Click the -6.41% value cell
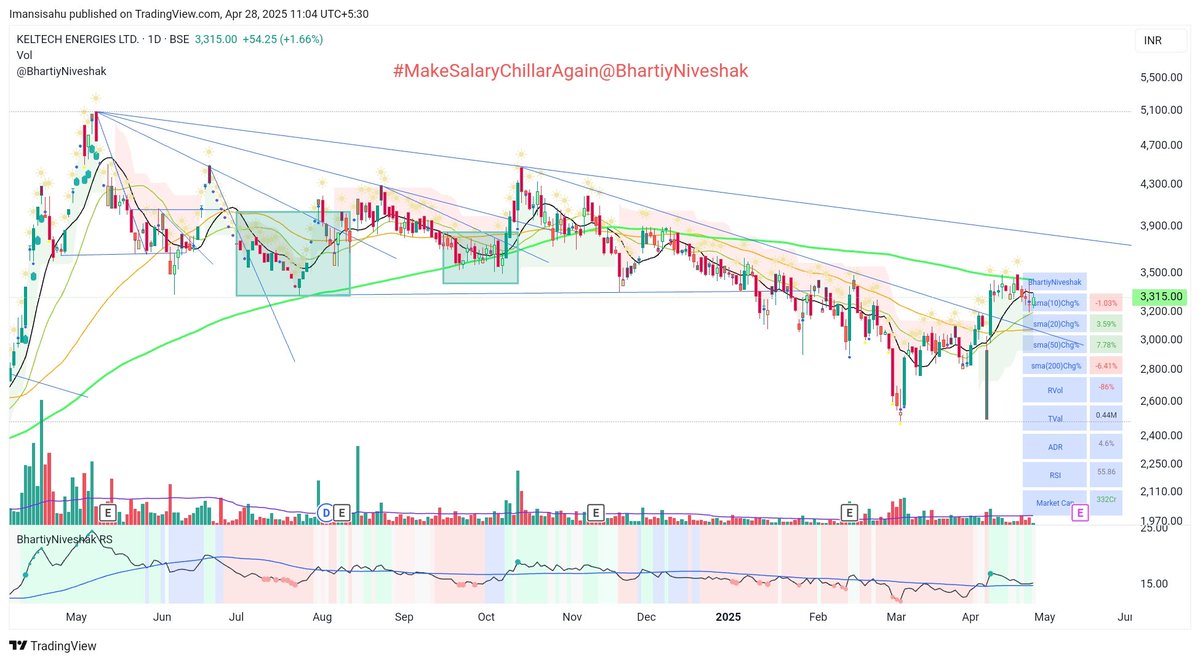The image size is (1200, 662). pos(1106,366)
